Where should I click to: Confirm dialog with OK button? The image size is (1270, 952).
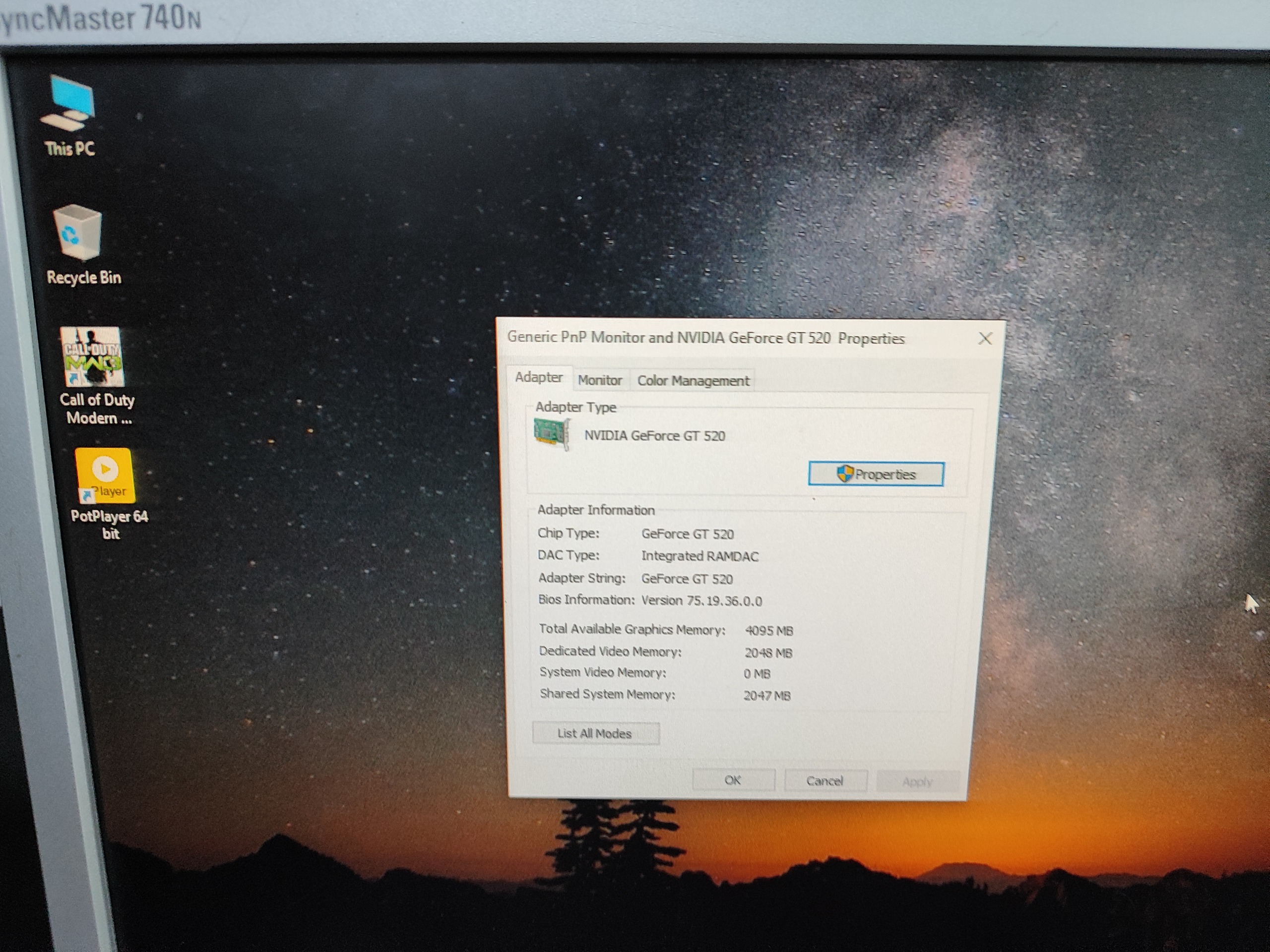click(733, 780)
